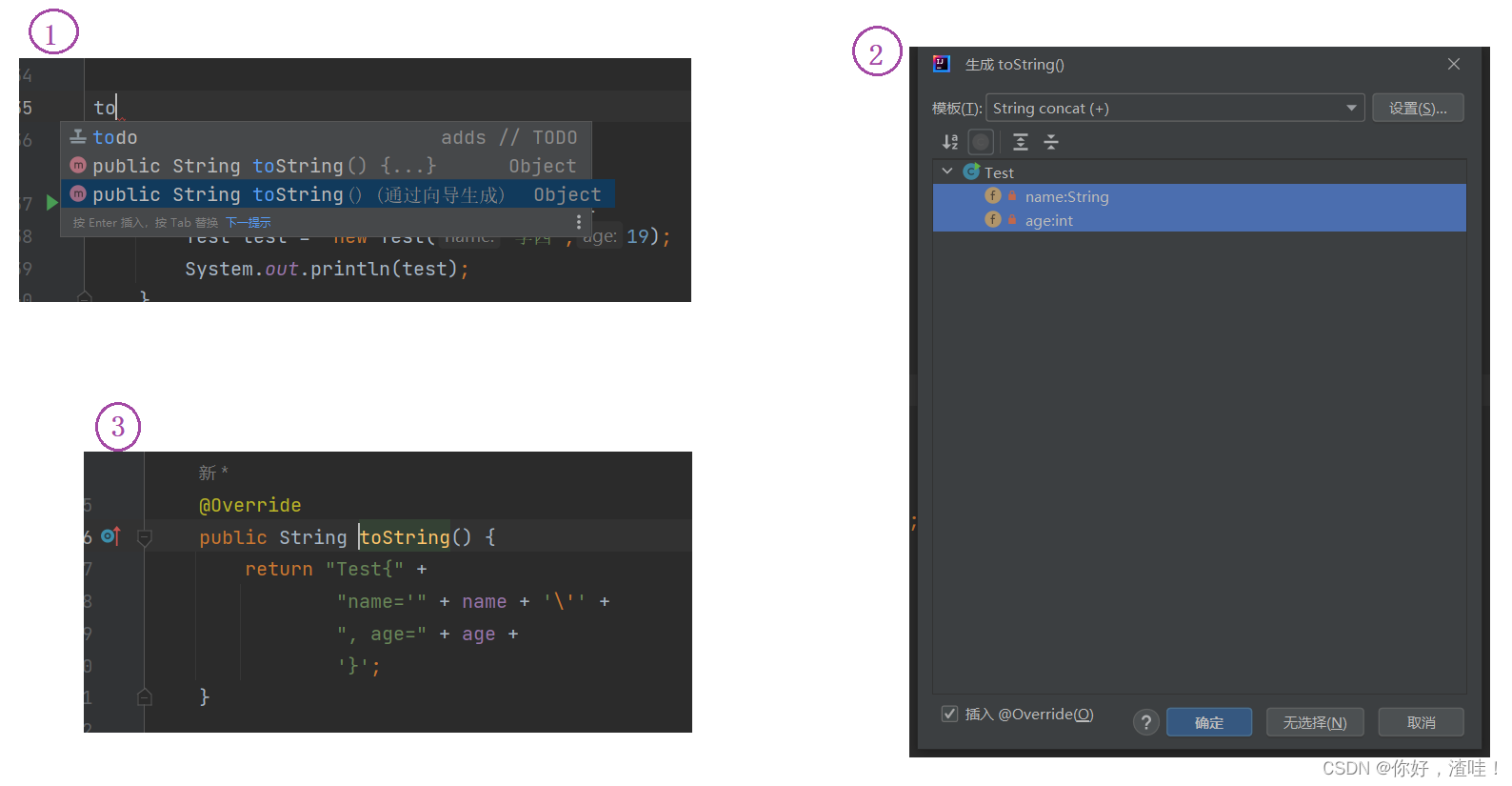Click fold end marker at closing brace

[x=145, y=696]
